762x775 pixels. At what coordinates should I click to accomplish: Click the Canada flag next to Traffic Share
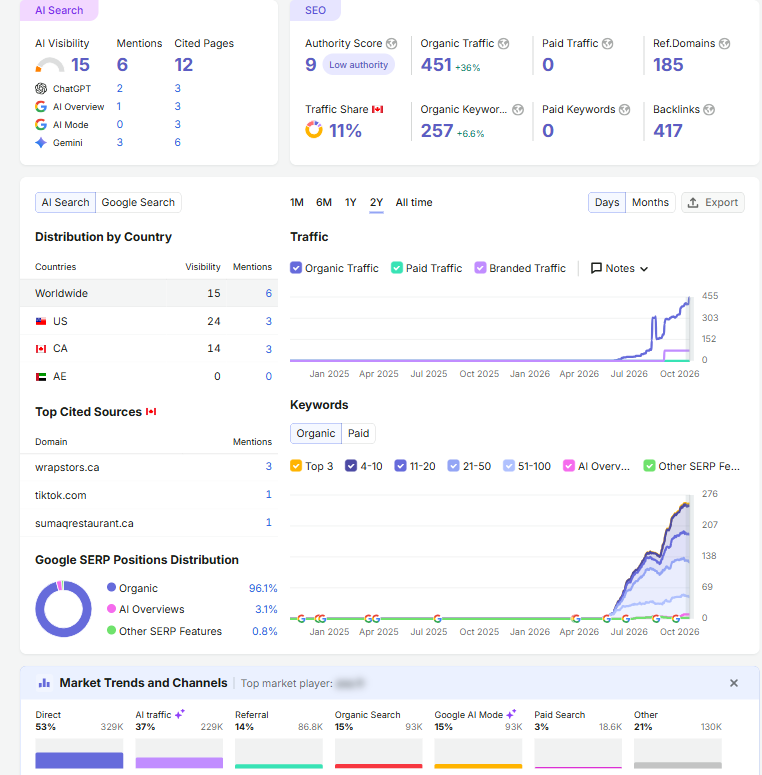[x=378, y=109]
